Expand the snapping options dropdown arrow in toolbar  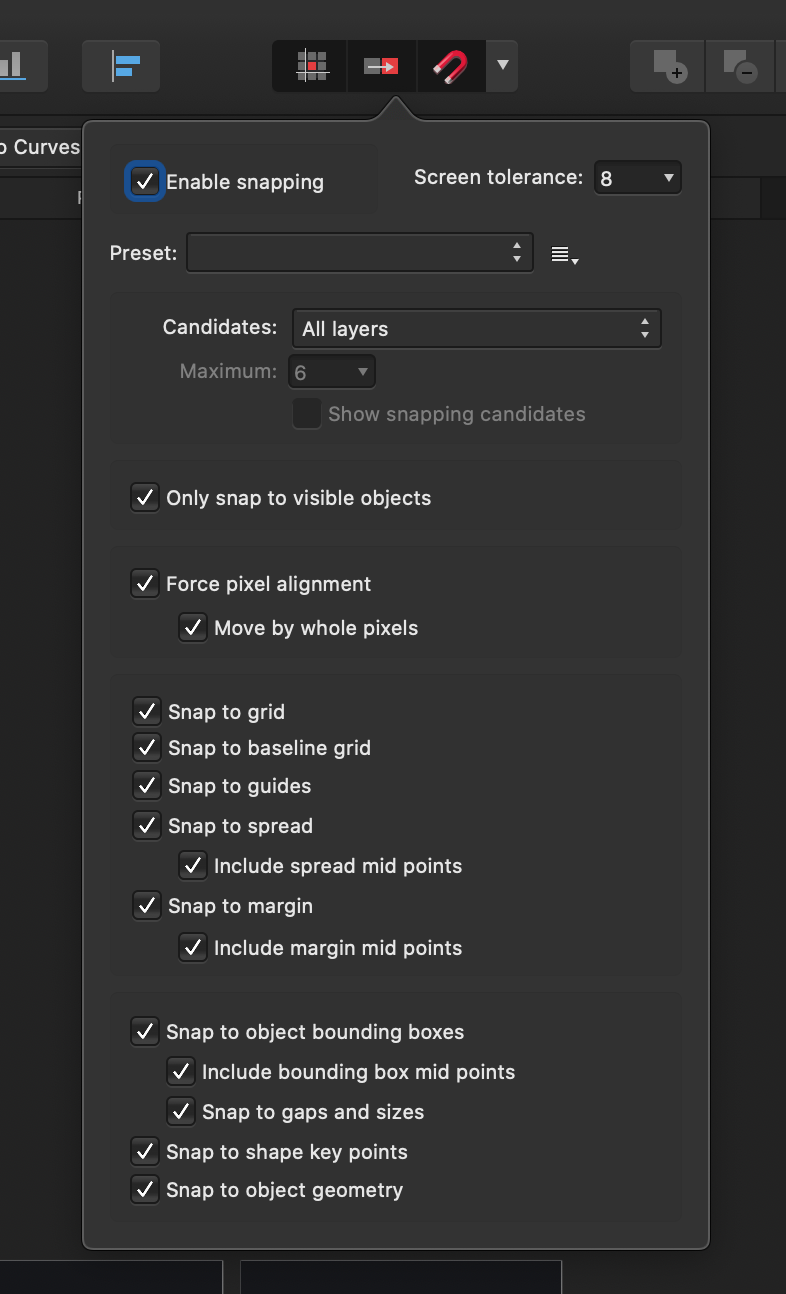tap(502, 66)
